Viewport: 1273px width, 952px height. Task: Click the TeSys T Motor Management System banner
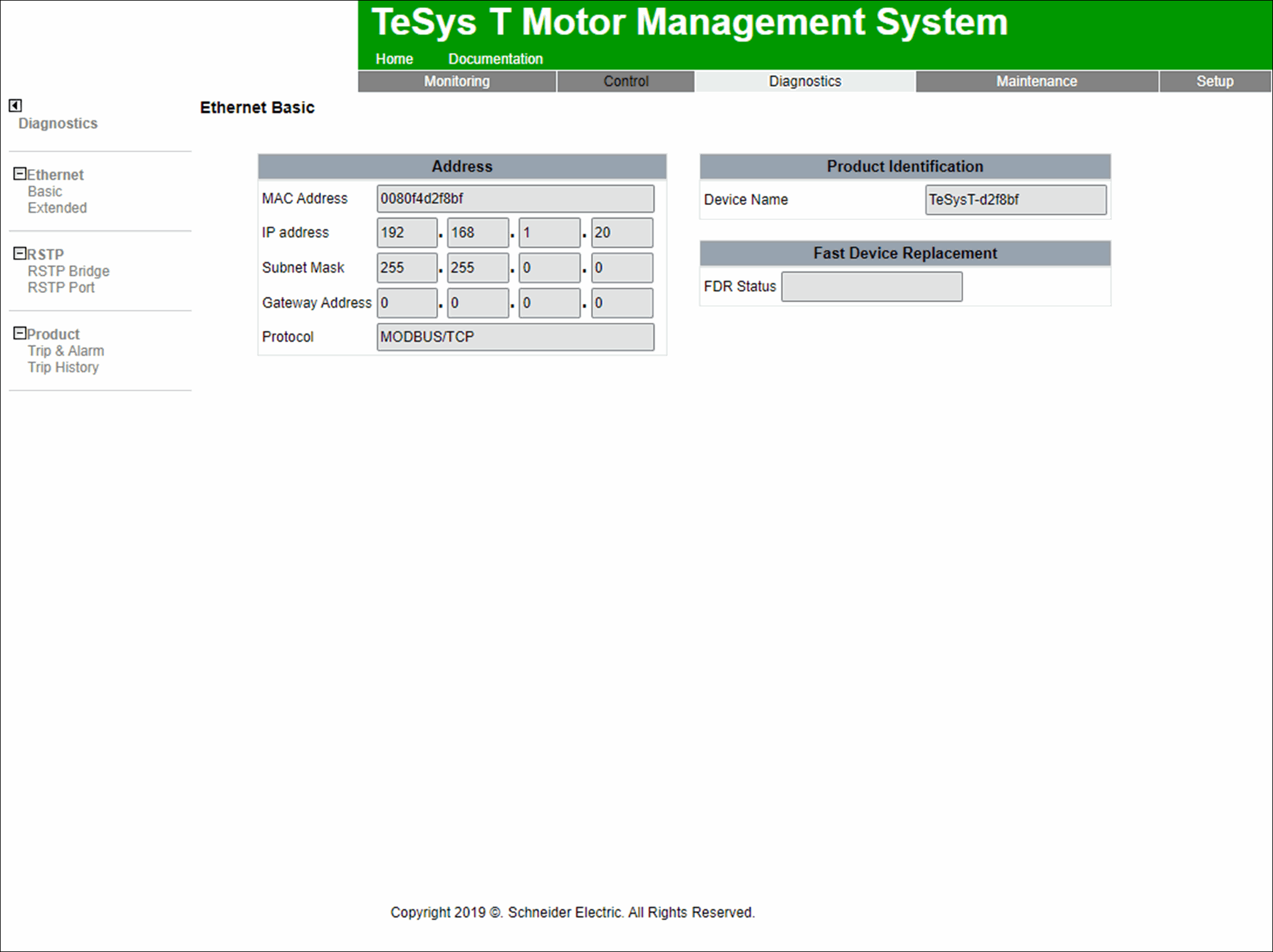pos(689,22)
